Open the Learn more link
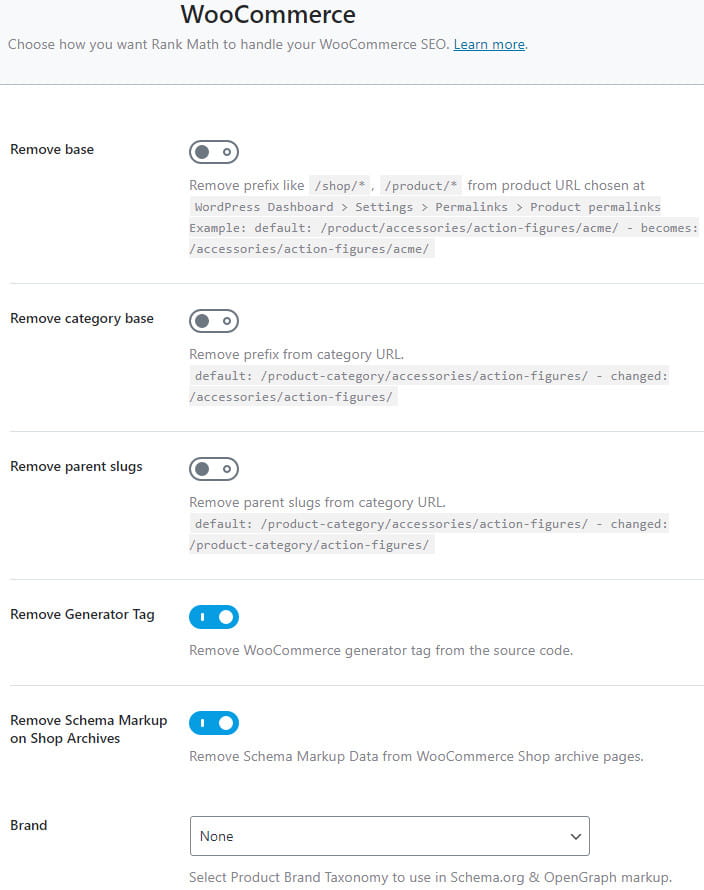Screen dimensions: 704x890 489,45
